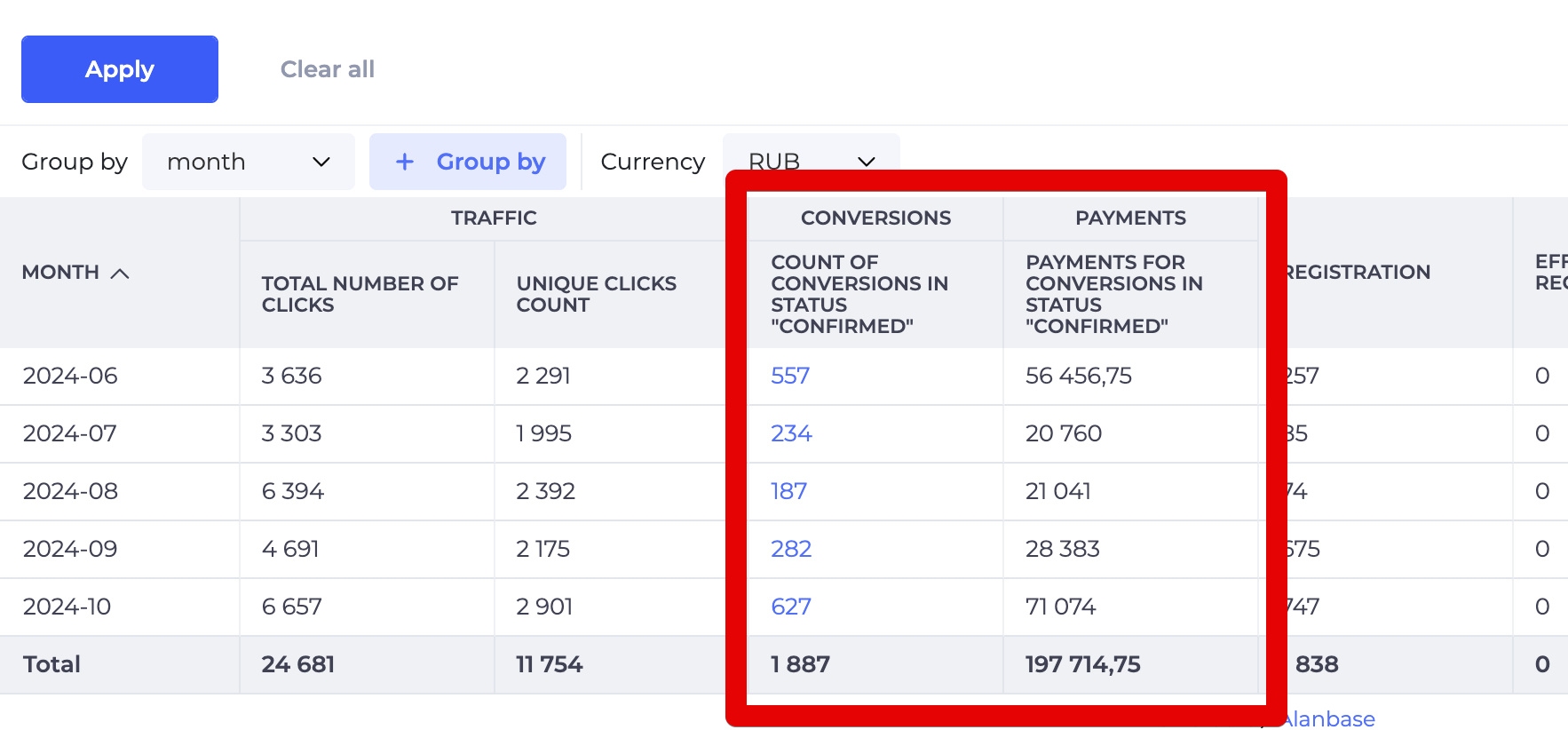The width and height of the screenshot is (1568, 730).
Task: Click the Alanbase footer link
Action: [1329, 718]
